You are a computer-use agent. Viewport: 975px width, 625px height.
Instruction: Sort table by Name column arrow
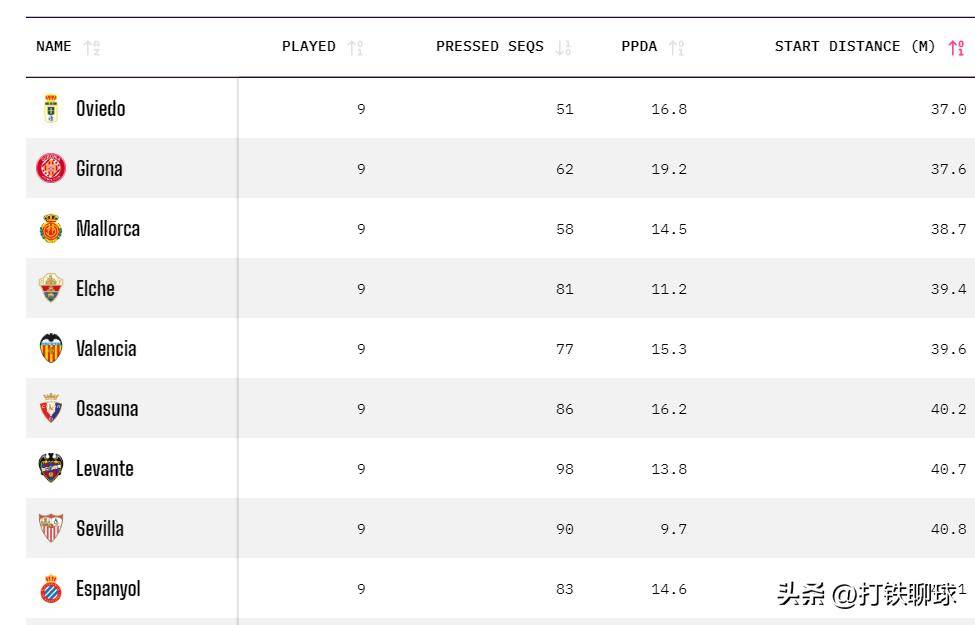click(92, 47)
